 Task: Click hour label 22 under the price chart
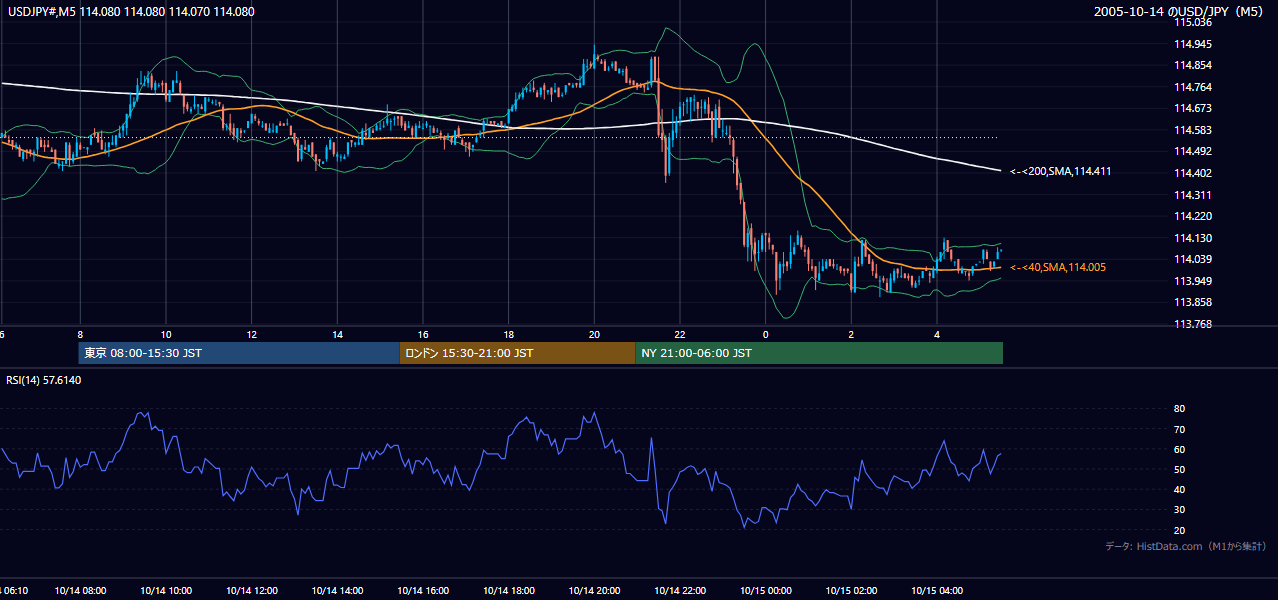click(x=680, y=334)
